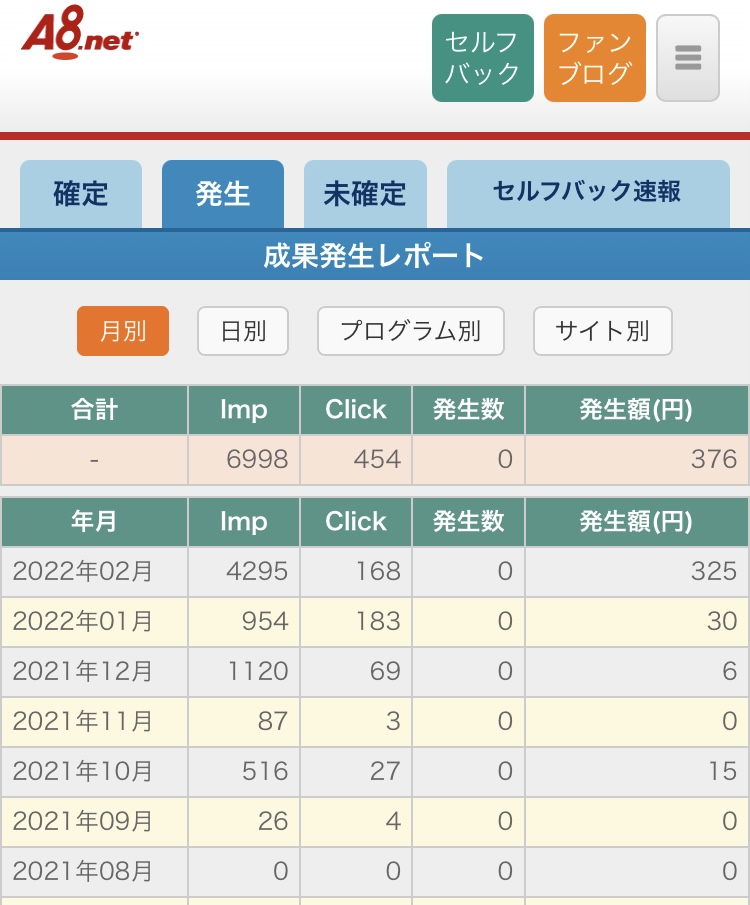Switch report view to 日別
Image resolution: width=750 pixels, height=905 pixels.
(x=243, y=331)
